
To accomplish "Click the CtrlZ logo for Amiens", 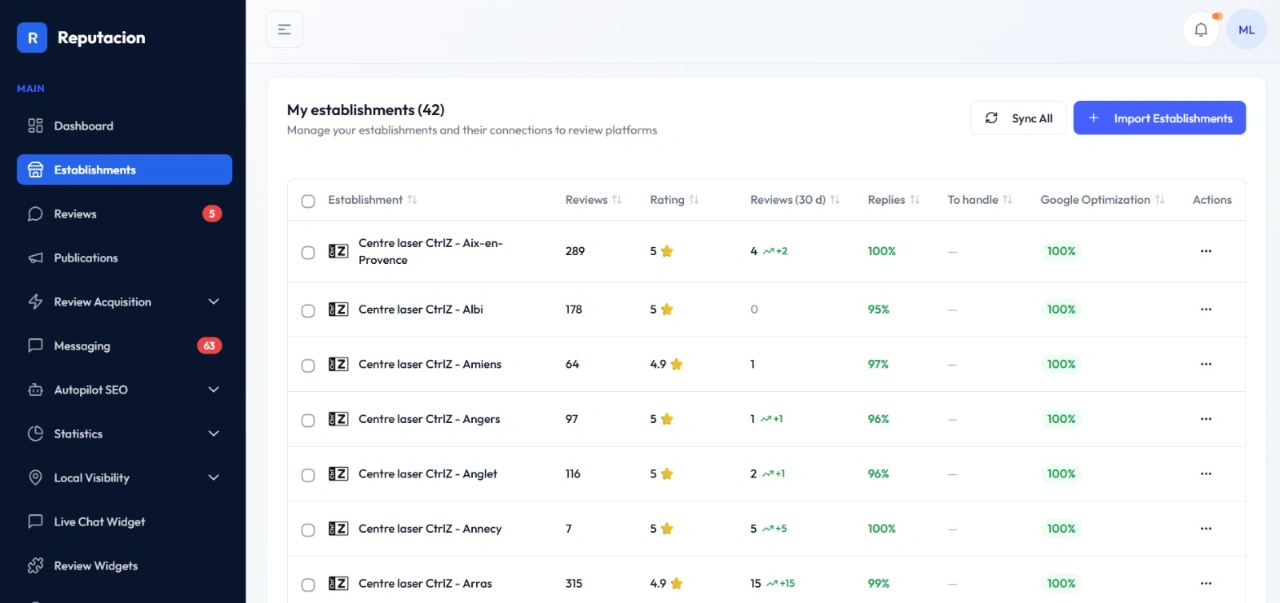I will click(338, 365).
